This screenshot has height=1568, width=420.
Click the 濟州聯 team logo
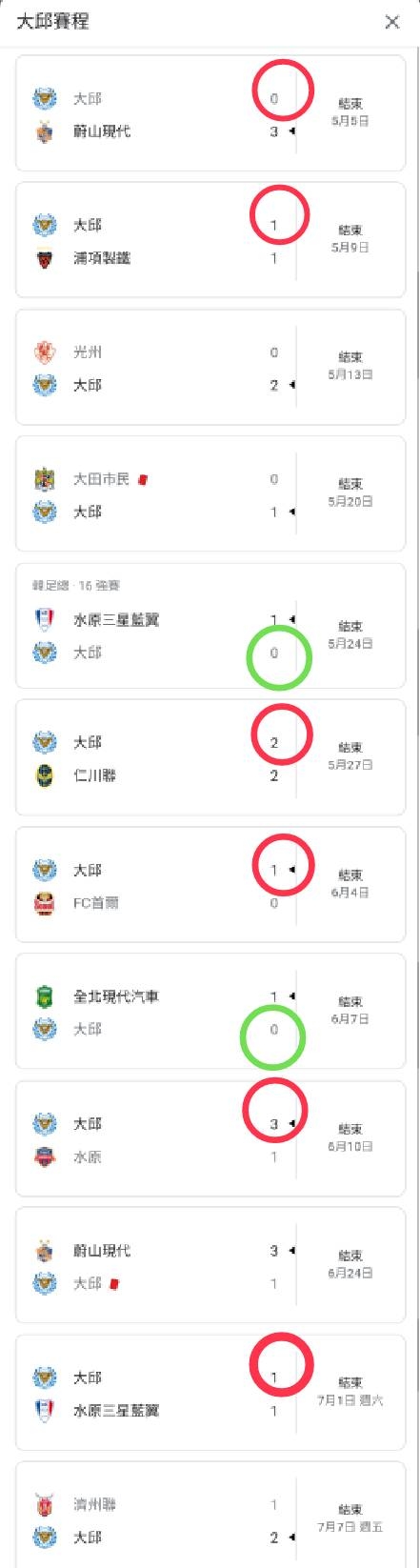click(44, 1504)
